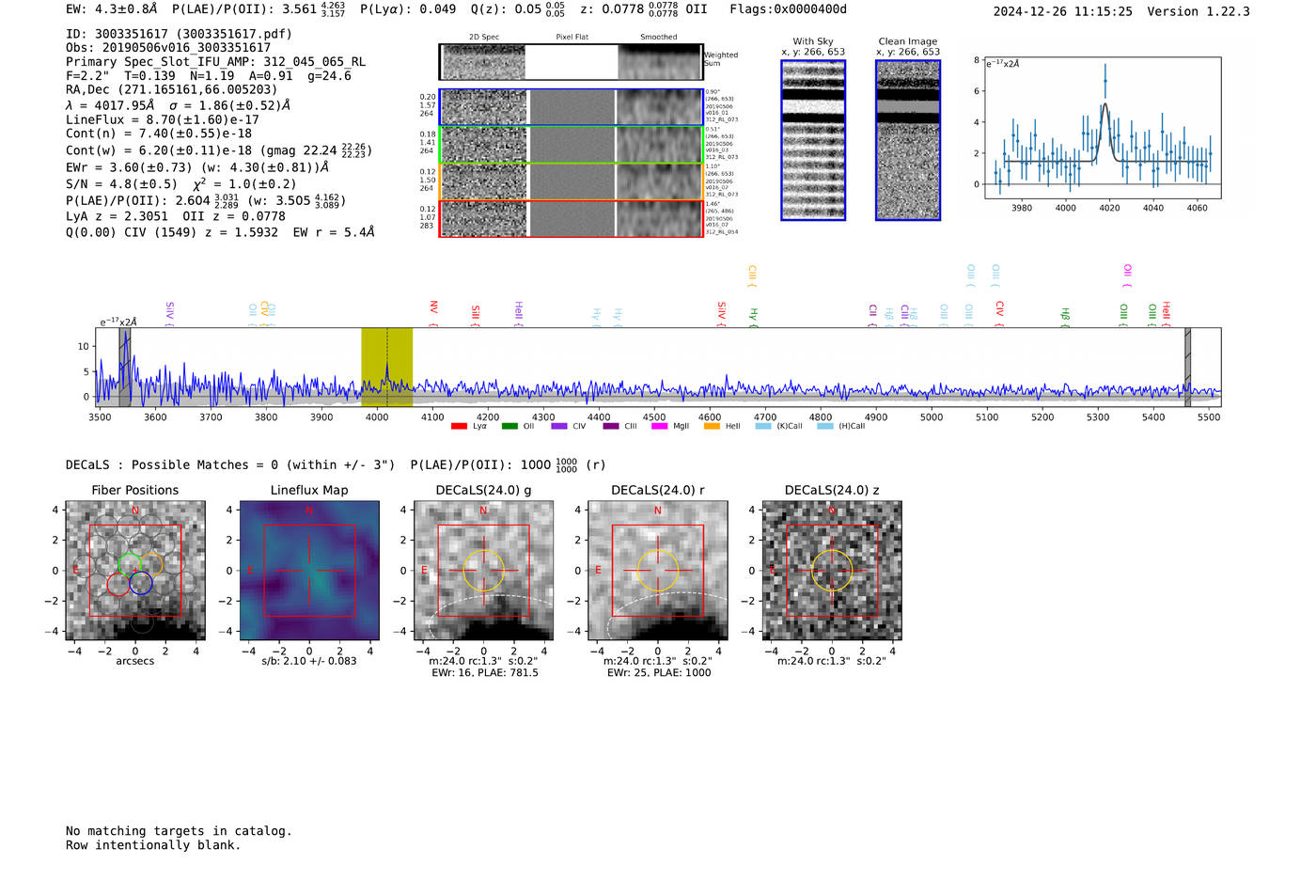
Task: Select the red-bordered fiber 2D spectrum row
Action: click(572, 218)
